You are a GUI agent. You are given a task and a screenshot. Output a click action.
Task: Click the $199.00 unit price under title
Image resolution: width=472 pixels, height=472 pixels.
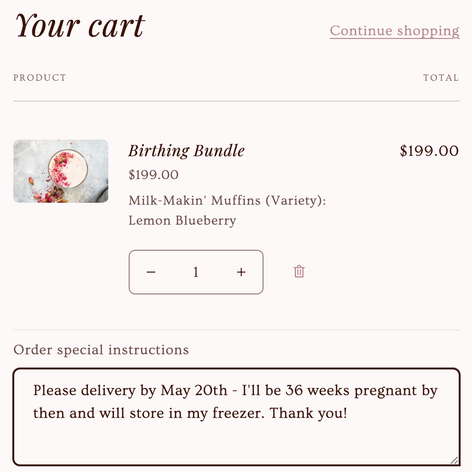(154, 175)
